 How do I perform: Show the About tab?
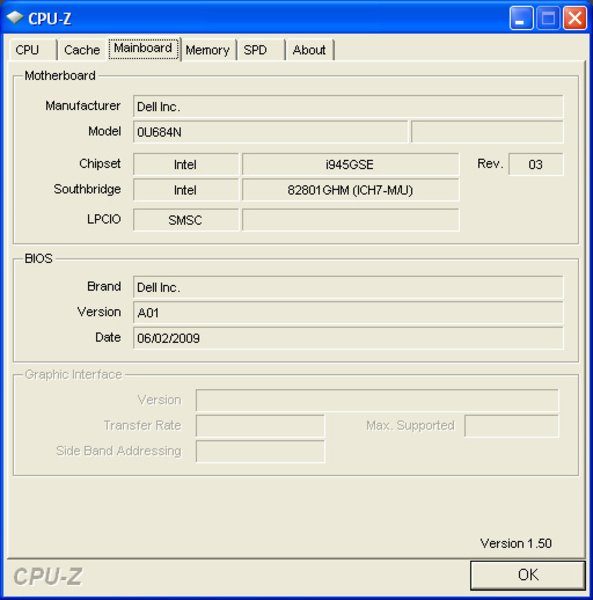309,50
